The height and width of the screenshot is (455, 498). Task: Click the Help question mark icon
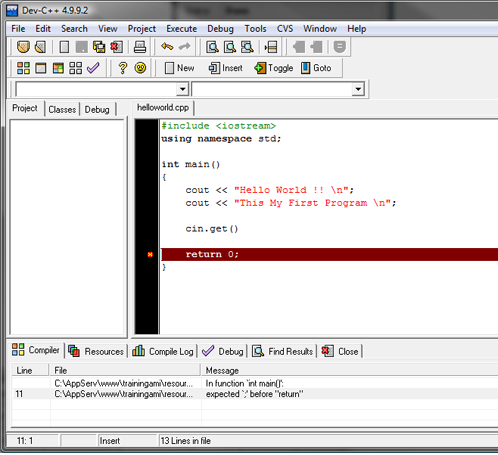click(123, 68)
